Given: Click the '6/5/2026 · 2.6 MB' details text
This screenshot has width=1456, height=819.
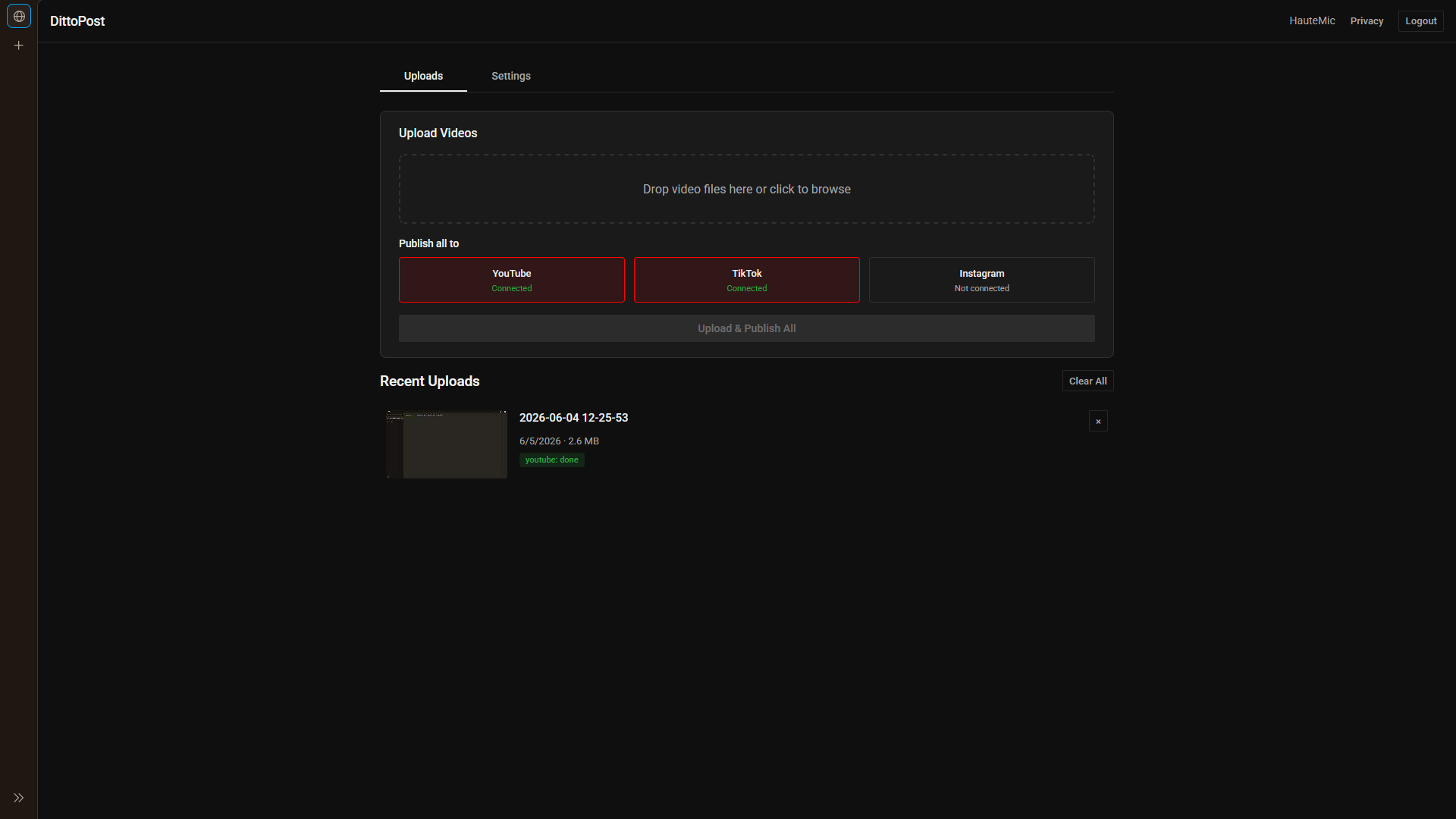Looking at the screenshot, I should point(560,441).
